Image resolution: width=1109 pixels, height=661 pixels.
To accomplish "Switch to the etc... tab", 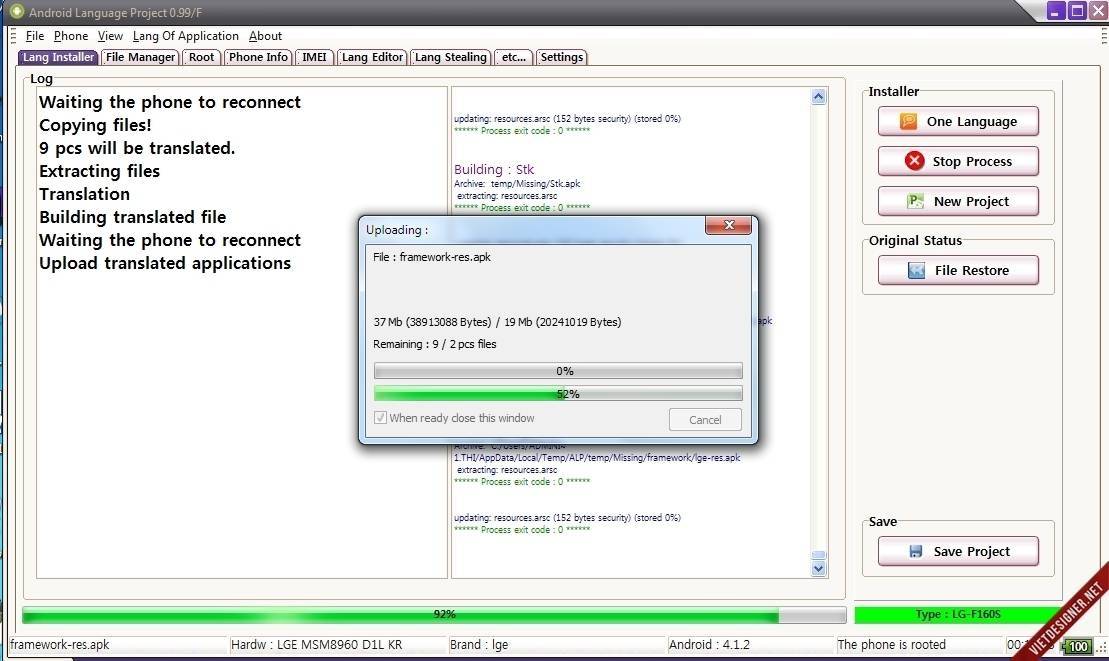I will click(x=513, y=57).
